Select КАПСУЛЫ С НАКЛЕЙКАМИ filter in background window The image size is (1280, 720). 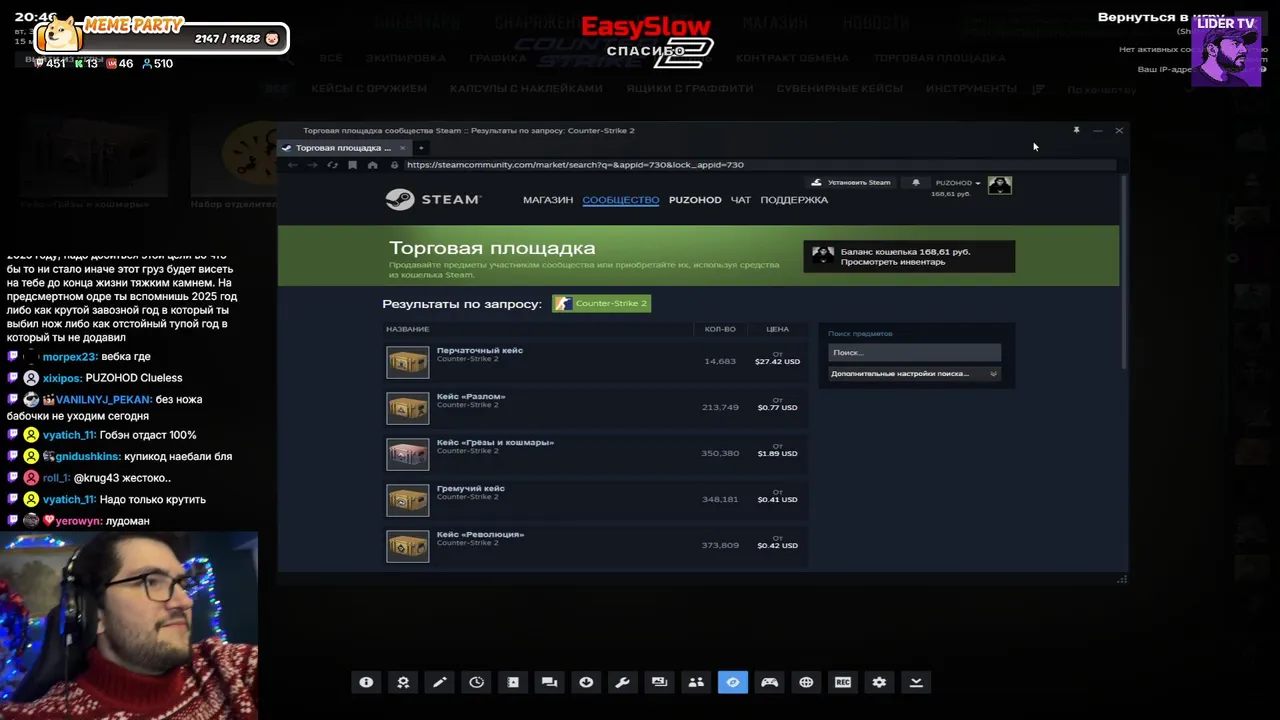(526, 88)
